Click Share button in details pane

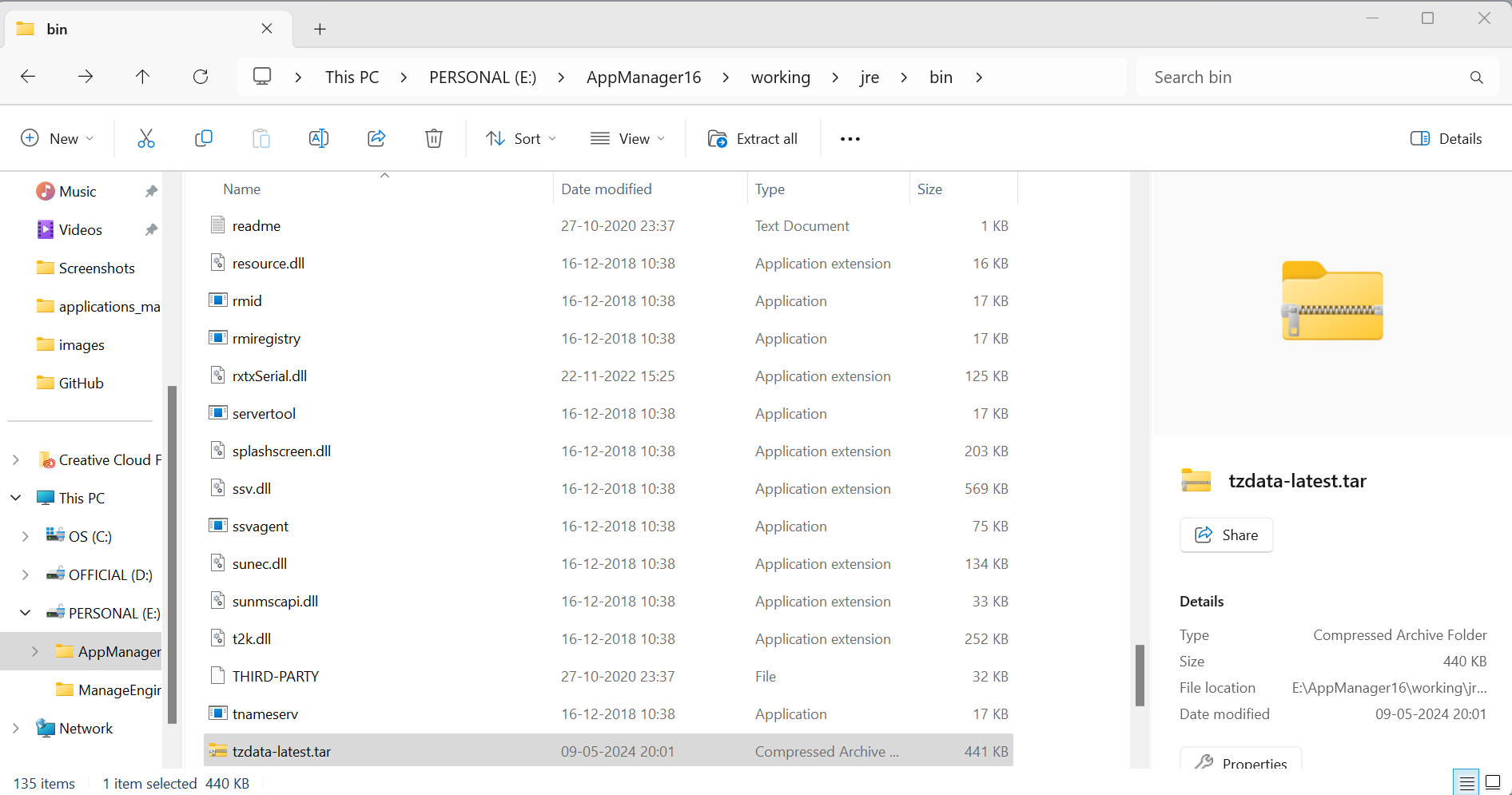(x=1226, y=535)
